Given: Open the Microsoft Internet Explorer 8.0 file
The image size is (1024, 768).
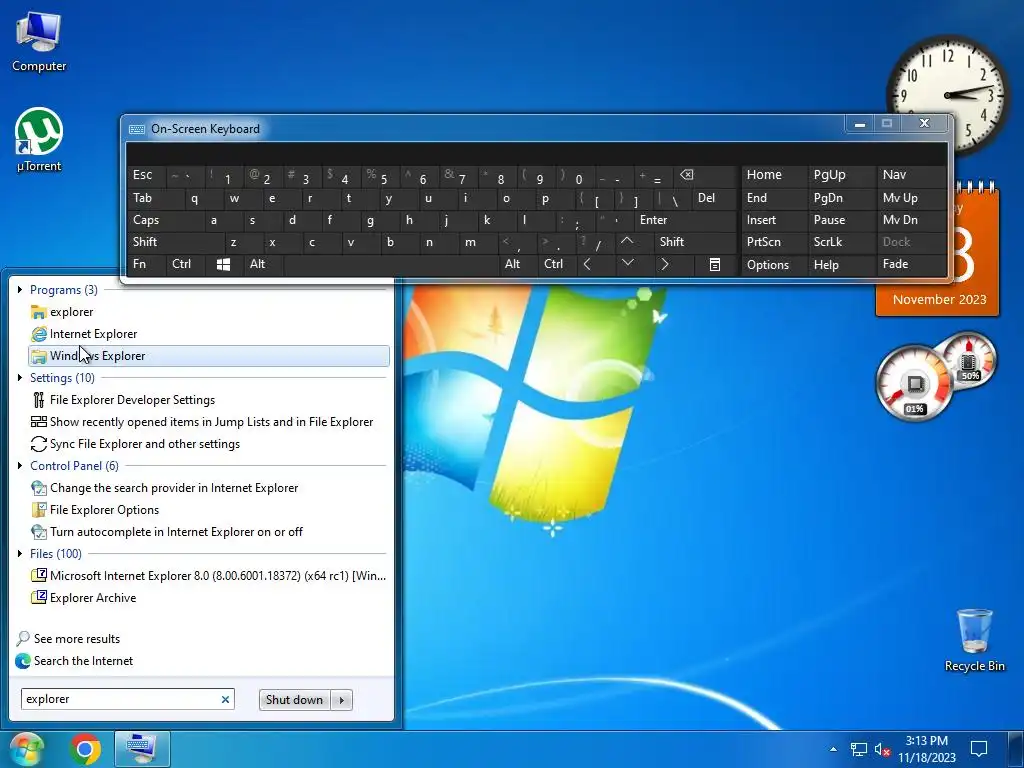Looking at the screenshot, I should coord(209,576).
